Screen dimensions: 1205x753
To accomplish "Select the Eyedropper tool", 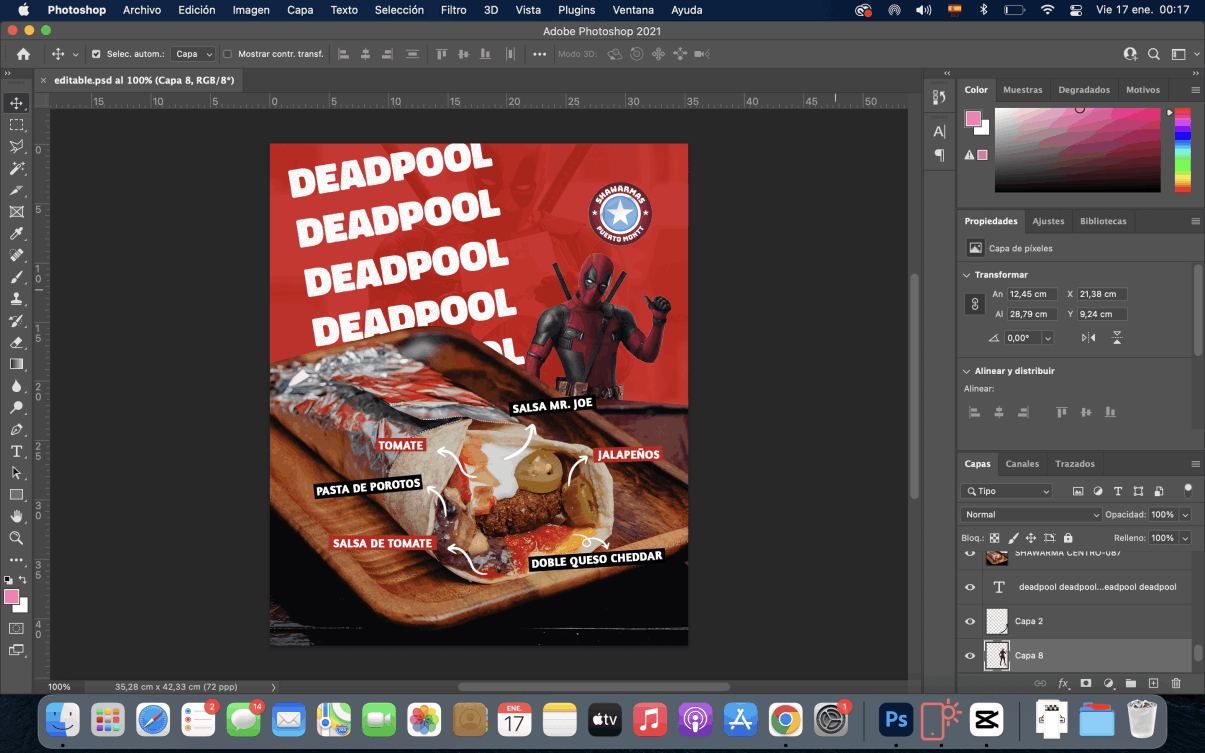I will click(16, 233).
